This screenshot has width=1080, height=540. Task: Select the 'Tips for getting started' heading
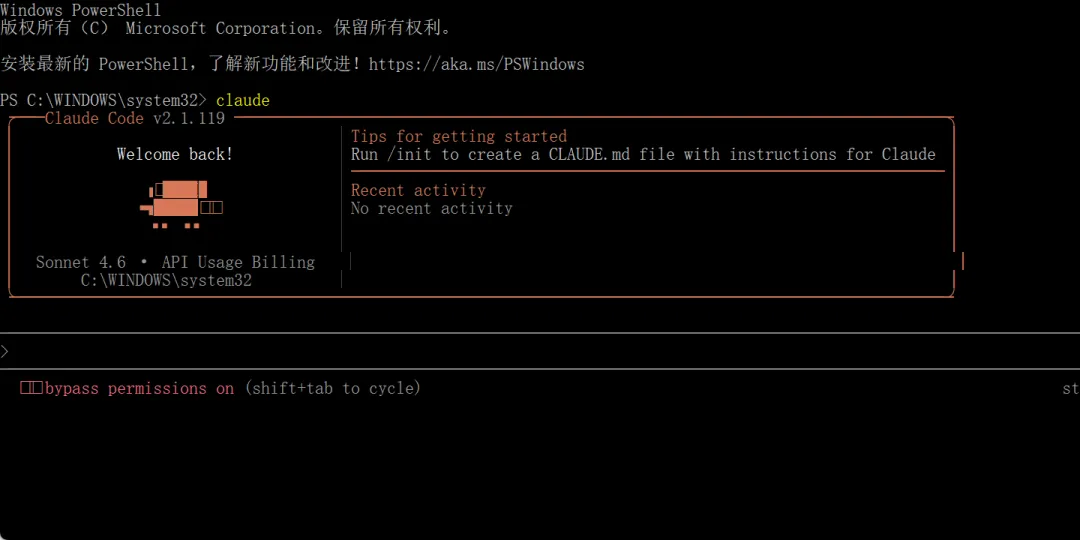(x=458, y=137)
